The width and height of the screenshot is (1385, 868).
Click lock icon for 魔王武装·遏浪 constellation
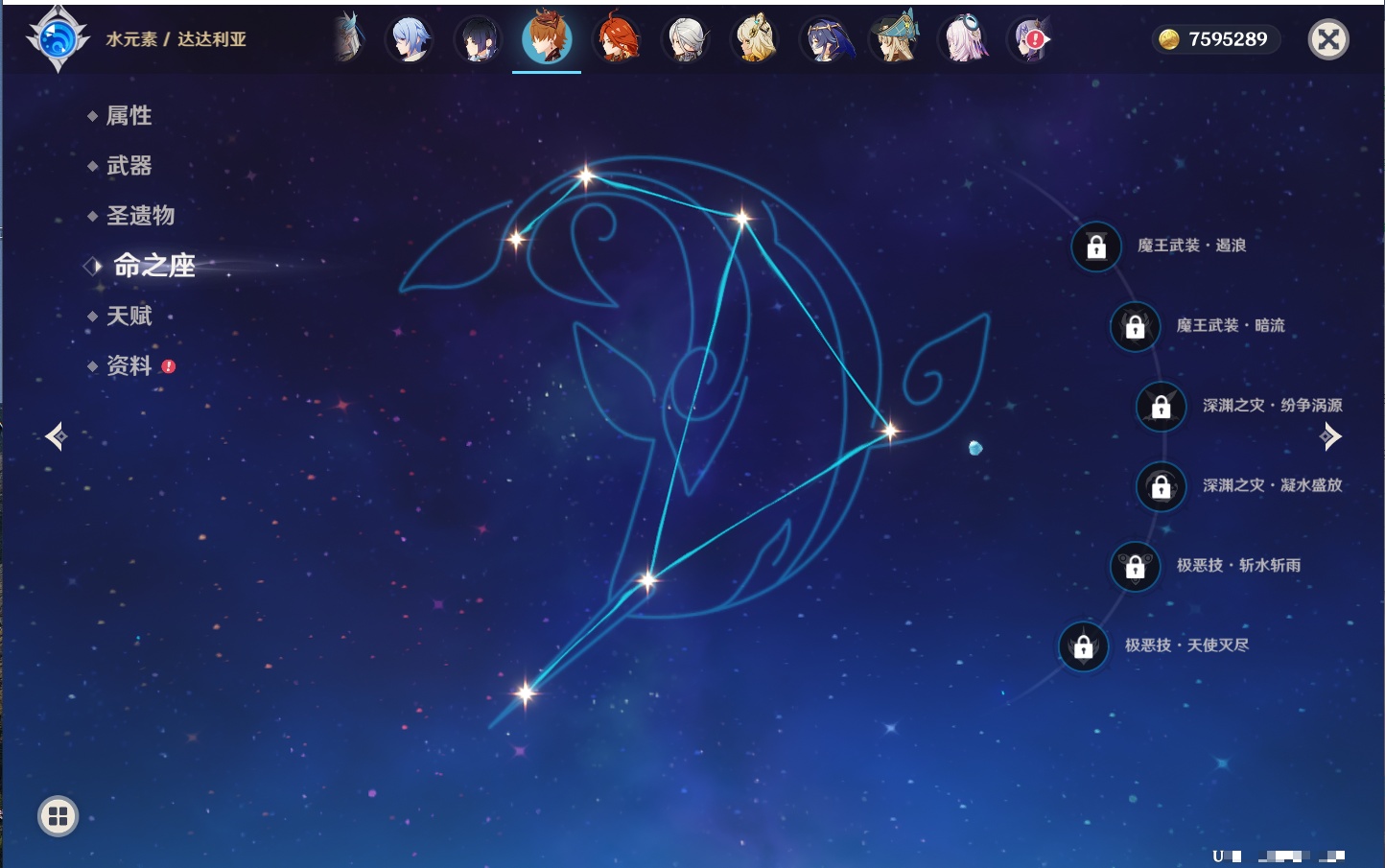point(1096,246)
